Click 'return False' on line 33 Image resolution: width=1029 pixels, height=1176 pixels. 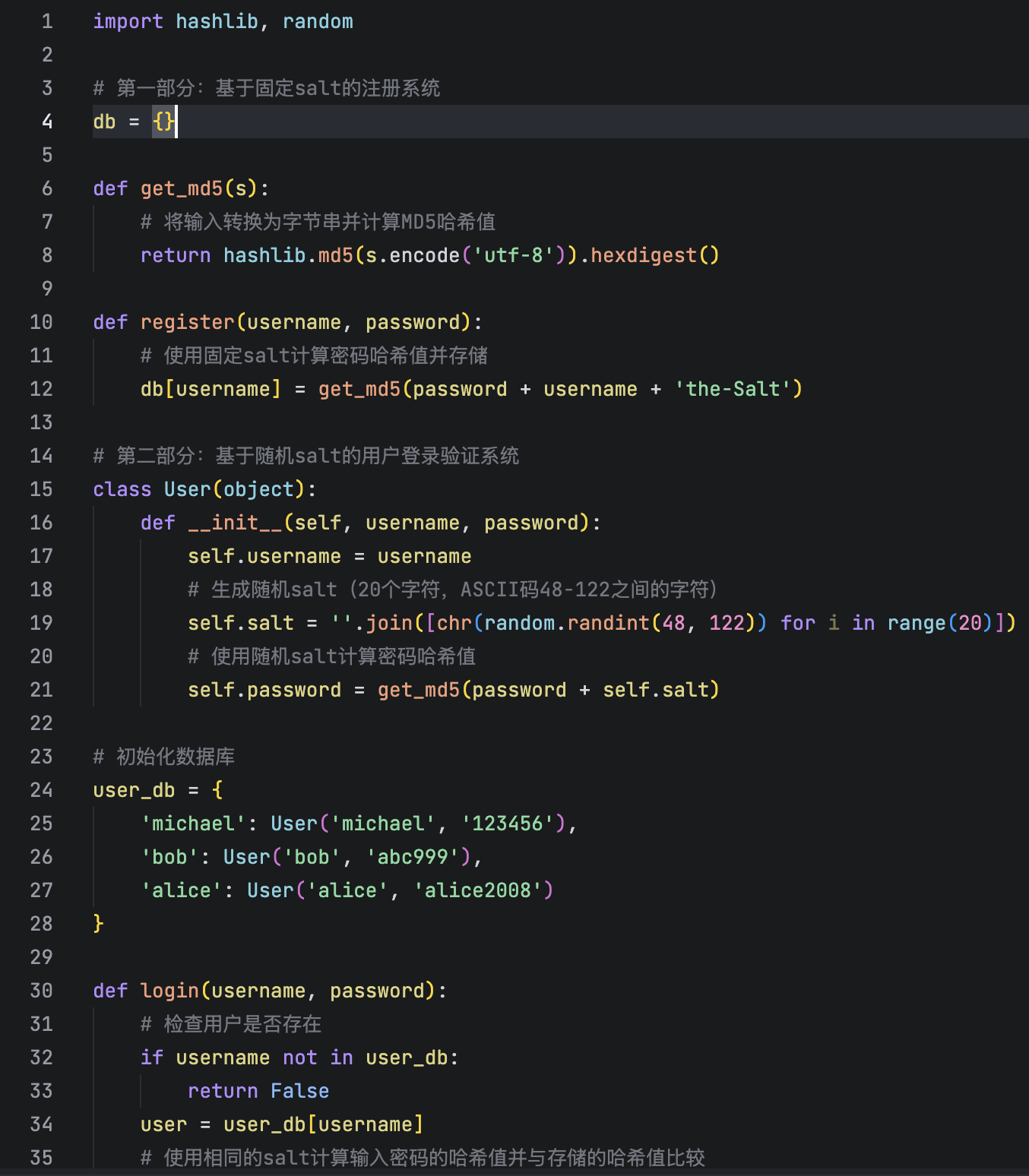[x=258, y=1091]
